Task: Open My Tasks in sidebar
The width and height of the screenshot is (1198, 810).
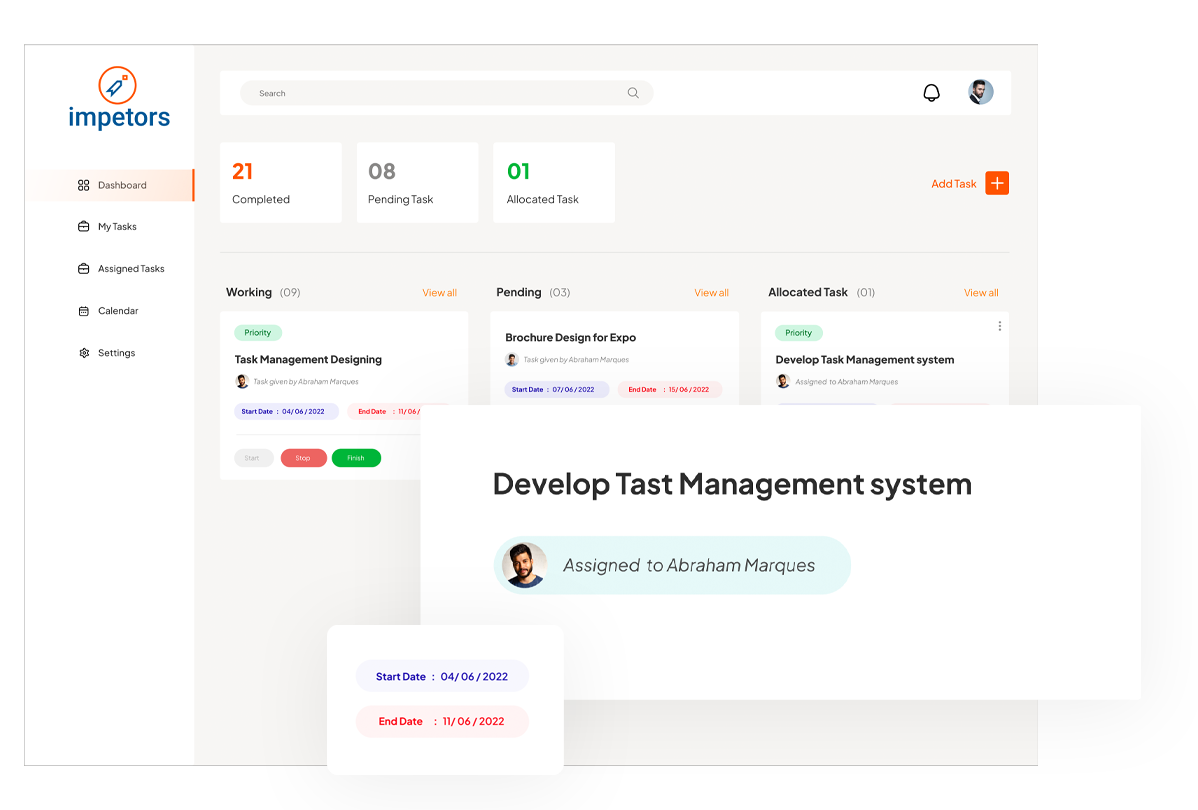Action: (116, 227)
